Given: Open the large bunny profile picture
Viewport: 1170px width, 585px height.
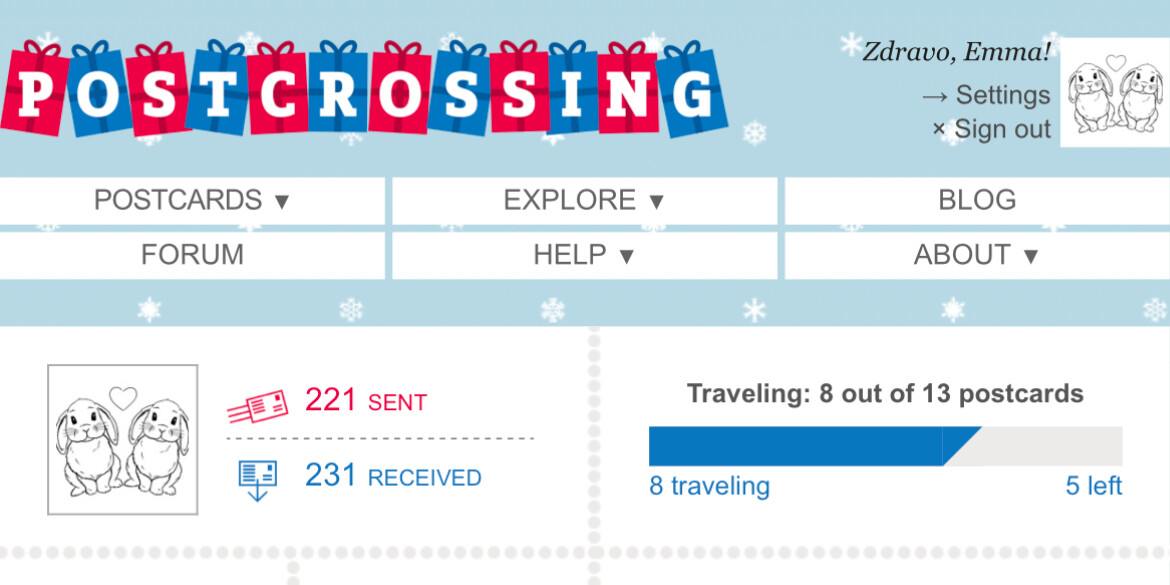Looking at the screenshot, I should click(122, 439).
